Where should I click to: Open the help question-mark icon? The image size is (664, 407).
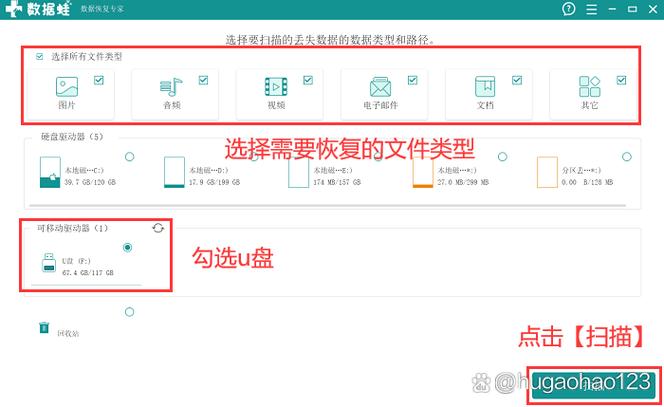[568, 8]
